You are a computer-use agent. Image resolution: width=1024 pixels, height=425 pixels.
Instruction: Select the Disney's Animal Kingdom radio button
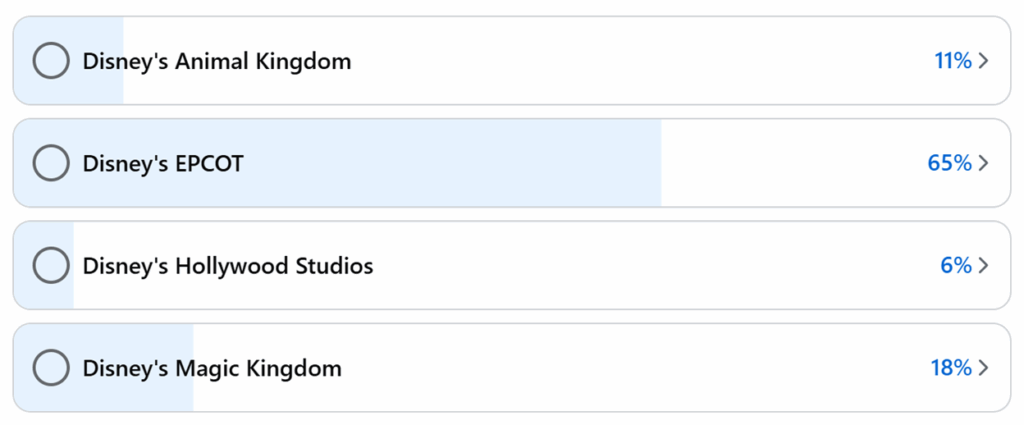coord(50,61)
